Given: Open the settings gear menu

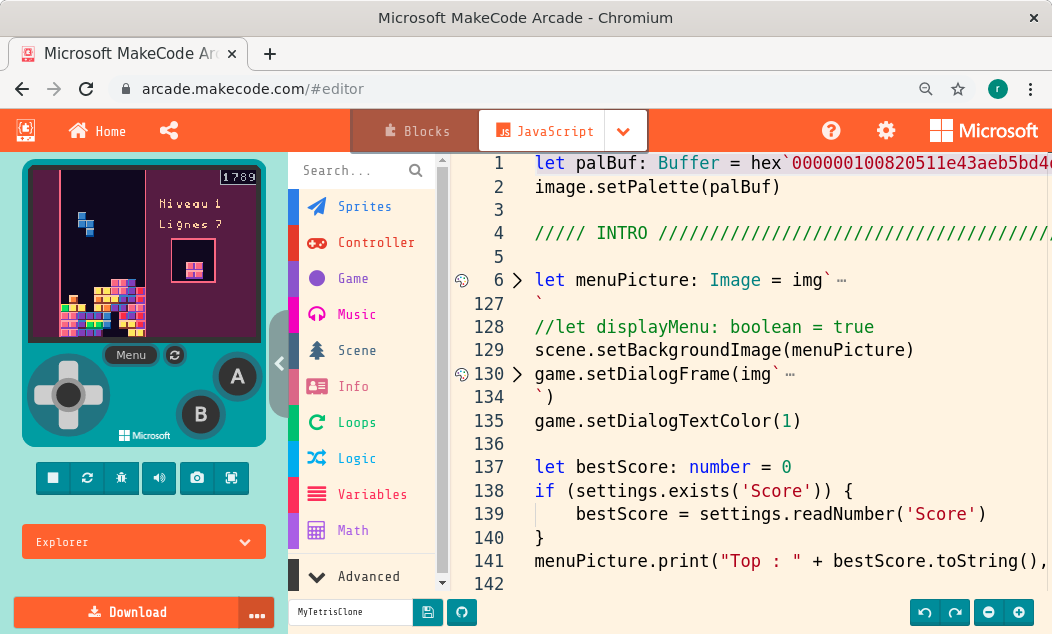Looking at the screenshot, I should point(886,130).
